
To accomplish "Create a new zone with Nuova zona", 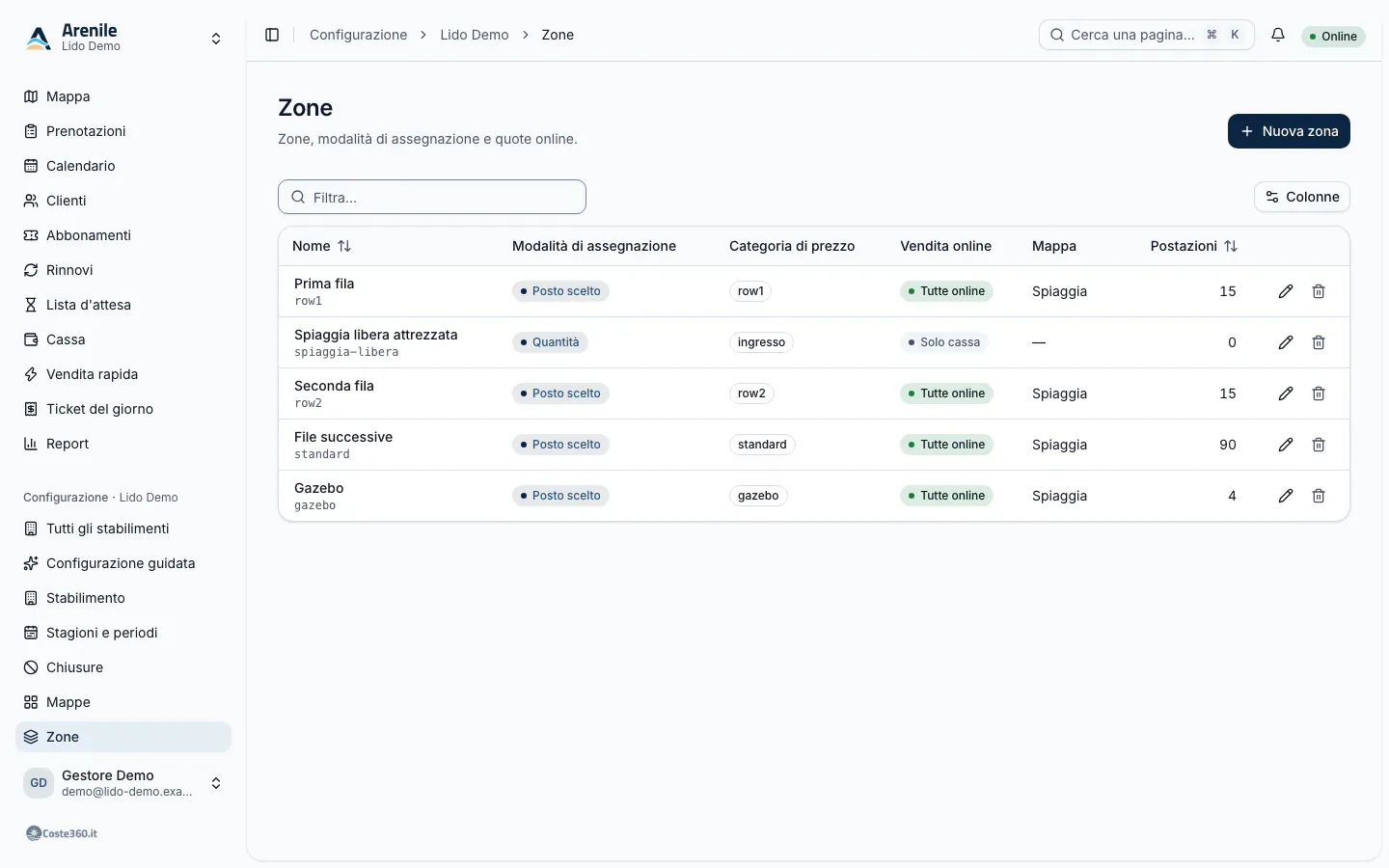I will pos(1289,131).
